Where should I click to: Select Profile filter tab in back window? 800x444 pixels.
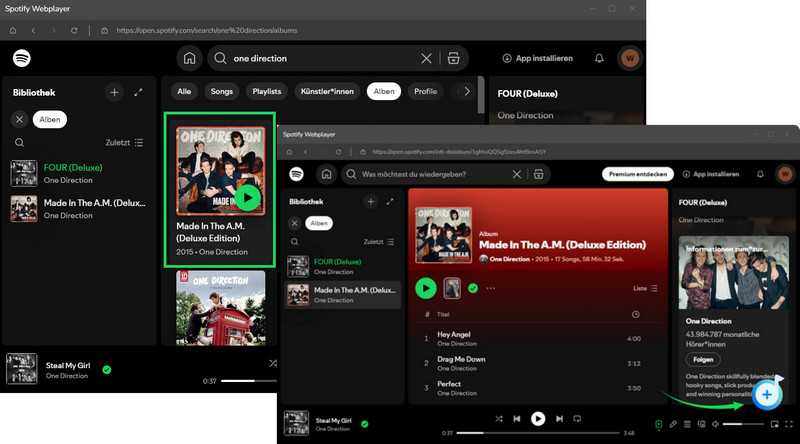[x=426, y=91]
